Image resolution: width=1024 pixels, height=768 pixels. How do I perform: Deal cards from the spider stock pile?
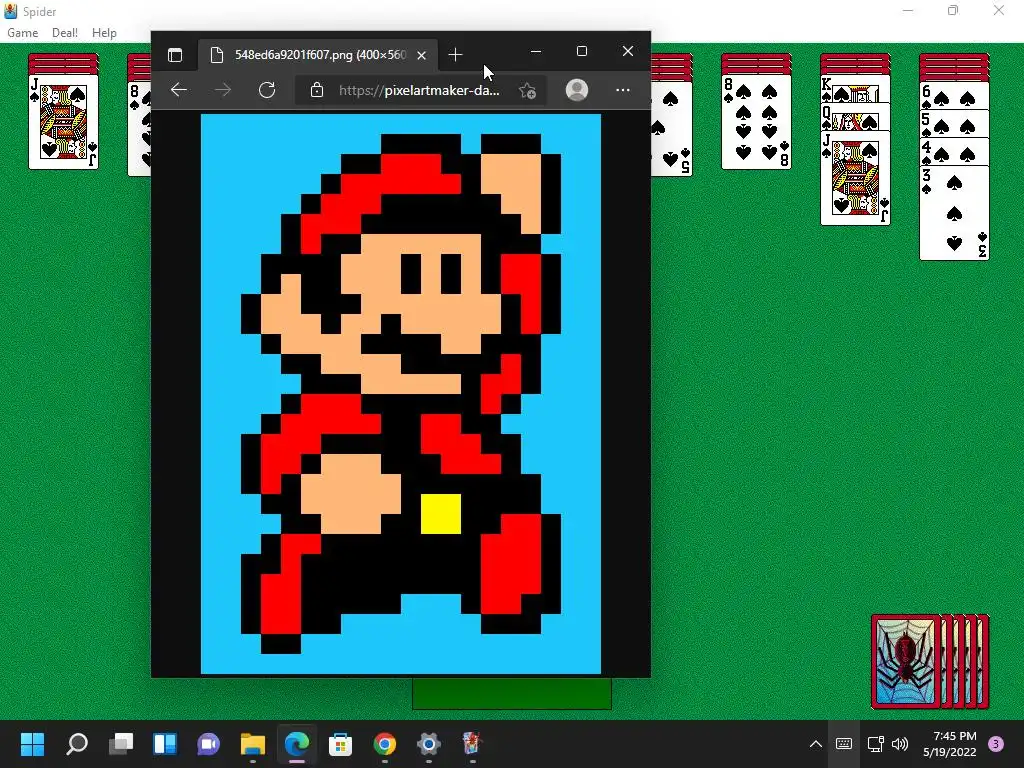(x=930, y=662)
